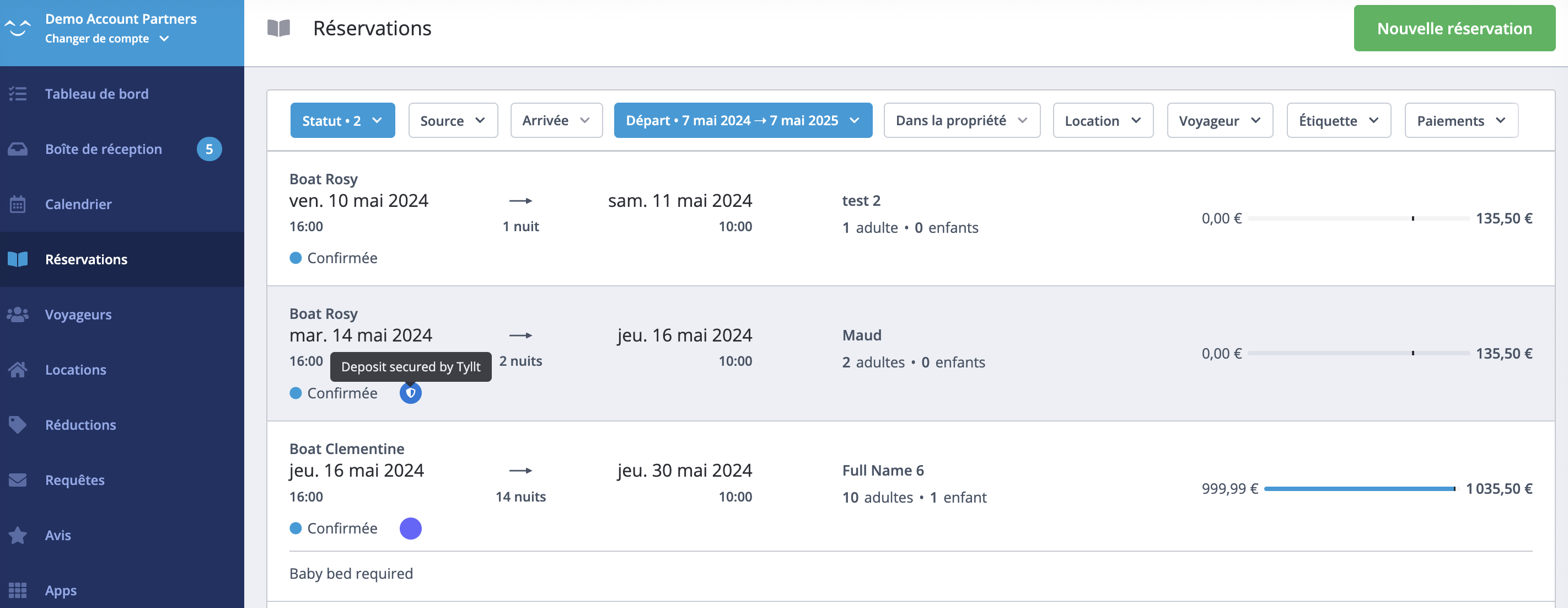Click the Apps grid icon
This screenshot has height=608, width=1568.
click(18, 590)
